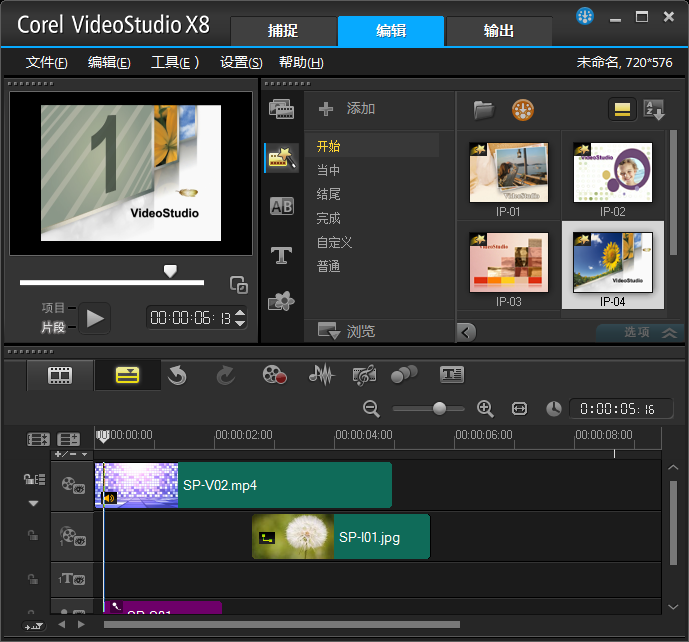Switch to the 输出 tab
689x642 pixels.
coord(499,31)
